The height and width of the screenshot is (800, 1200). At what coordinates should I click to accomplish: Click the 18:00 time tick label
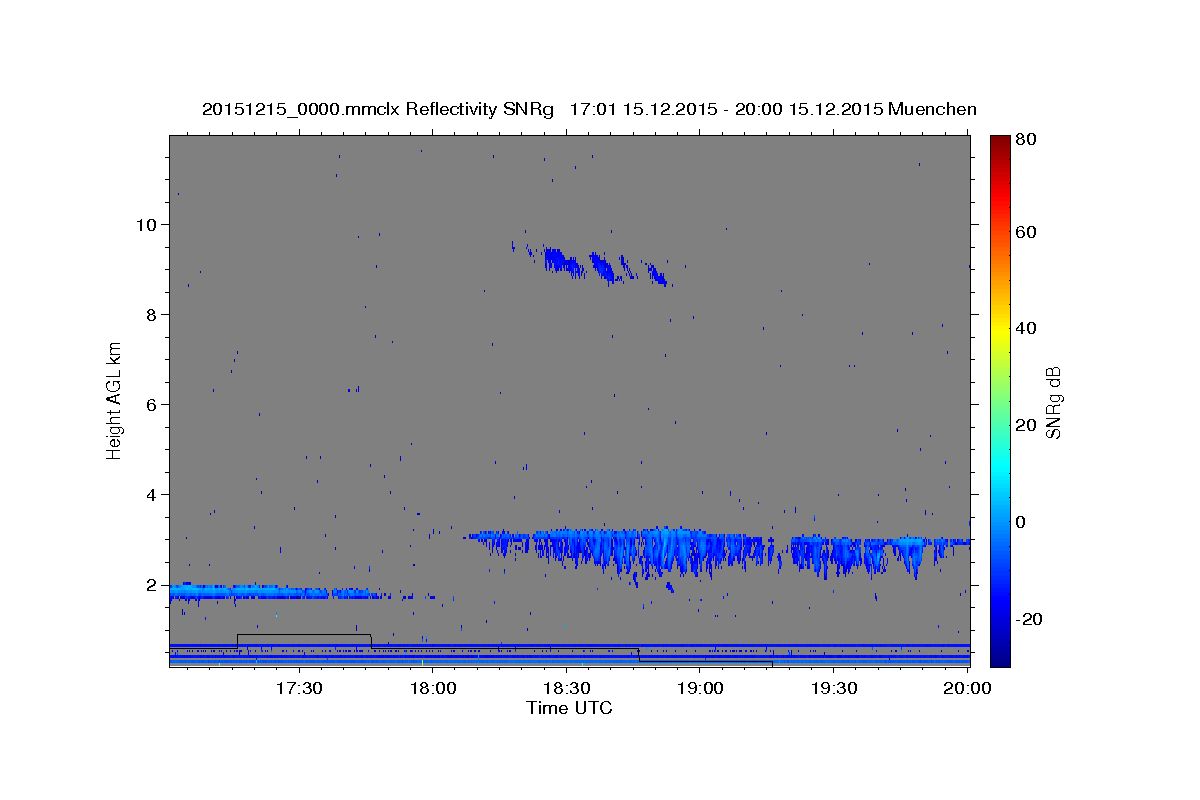(433, 689)
